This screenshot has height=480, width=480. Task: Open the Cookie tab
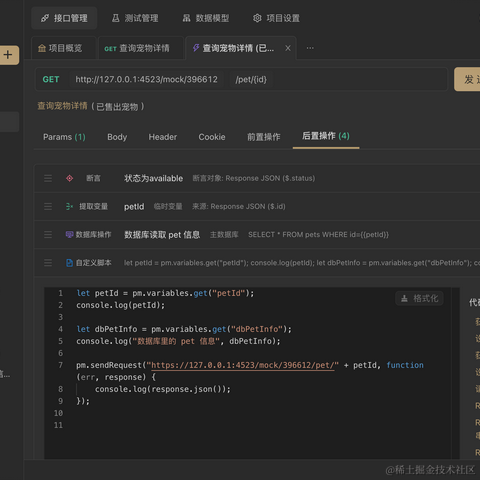[x=212, y=137]
